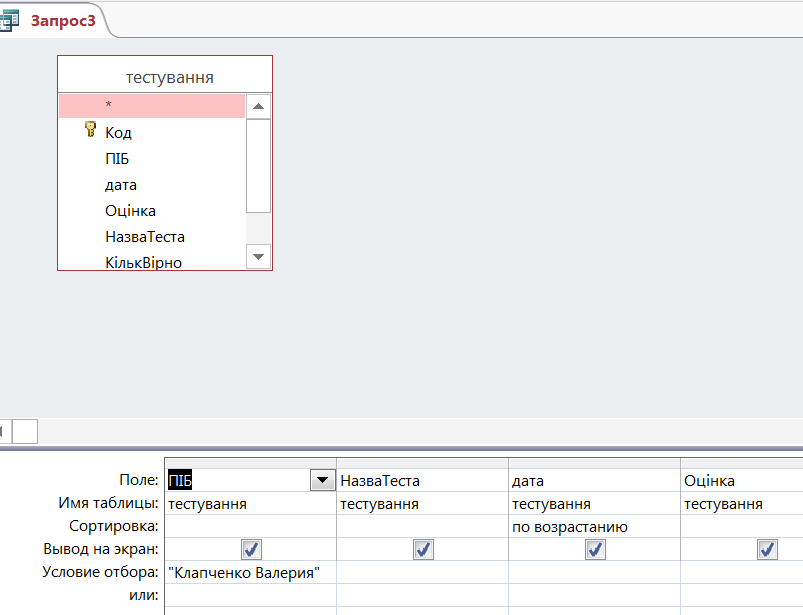Click the sort cell under Оцінка column

pos(741,527)
